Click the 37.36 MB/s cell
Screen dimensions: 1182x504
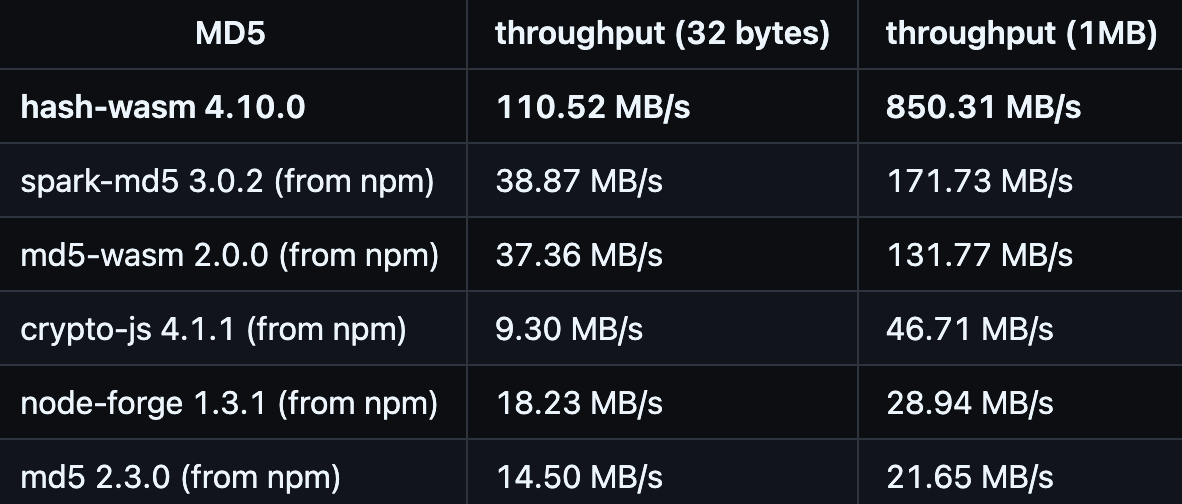pos(580,255)
